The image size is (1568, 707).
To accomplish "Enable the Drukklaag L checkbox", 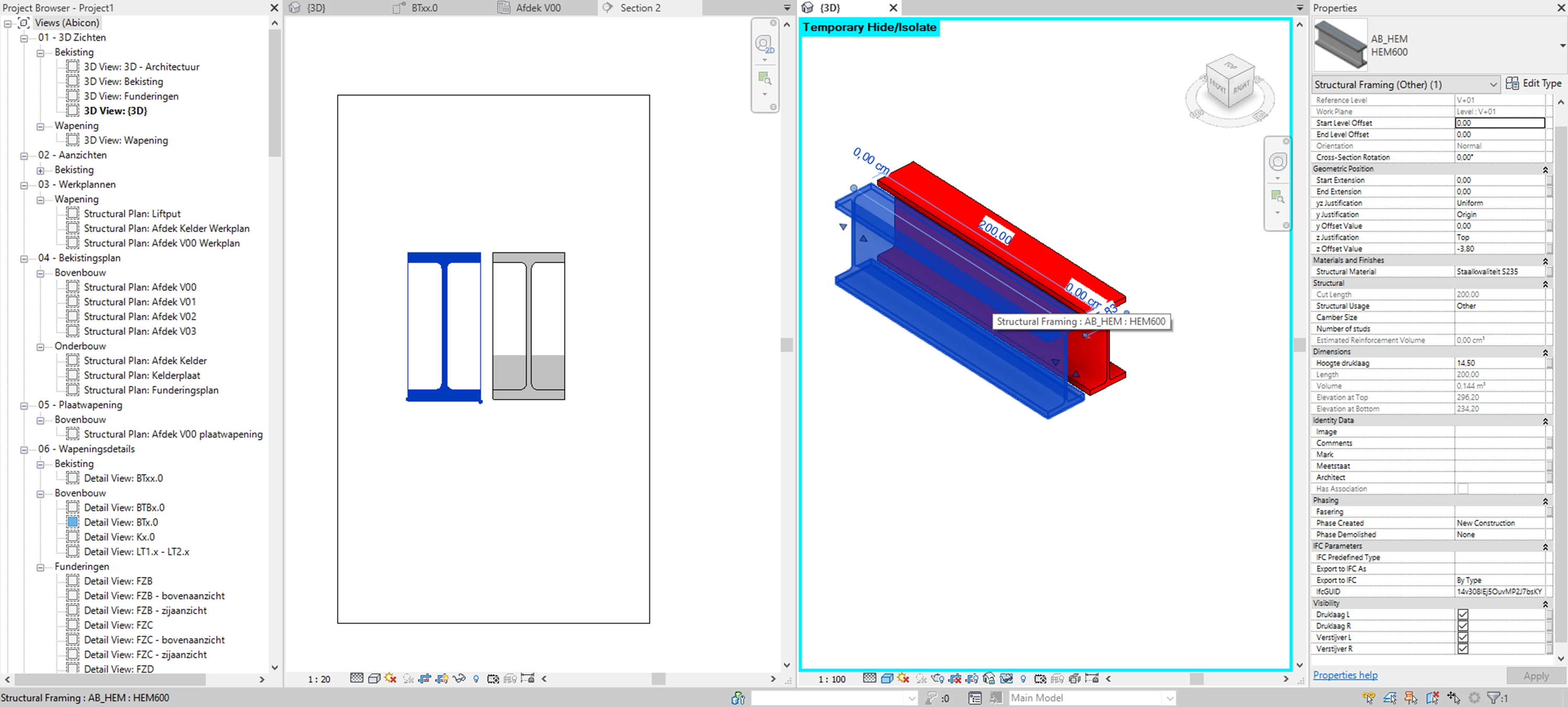I will 1463,614.
